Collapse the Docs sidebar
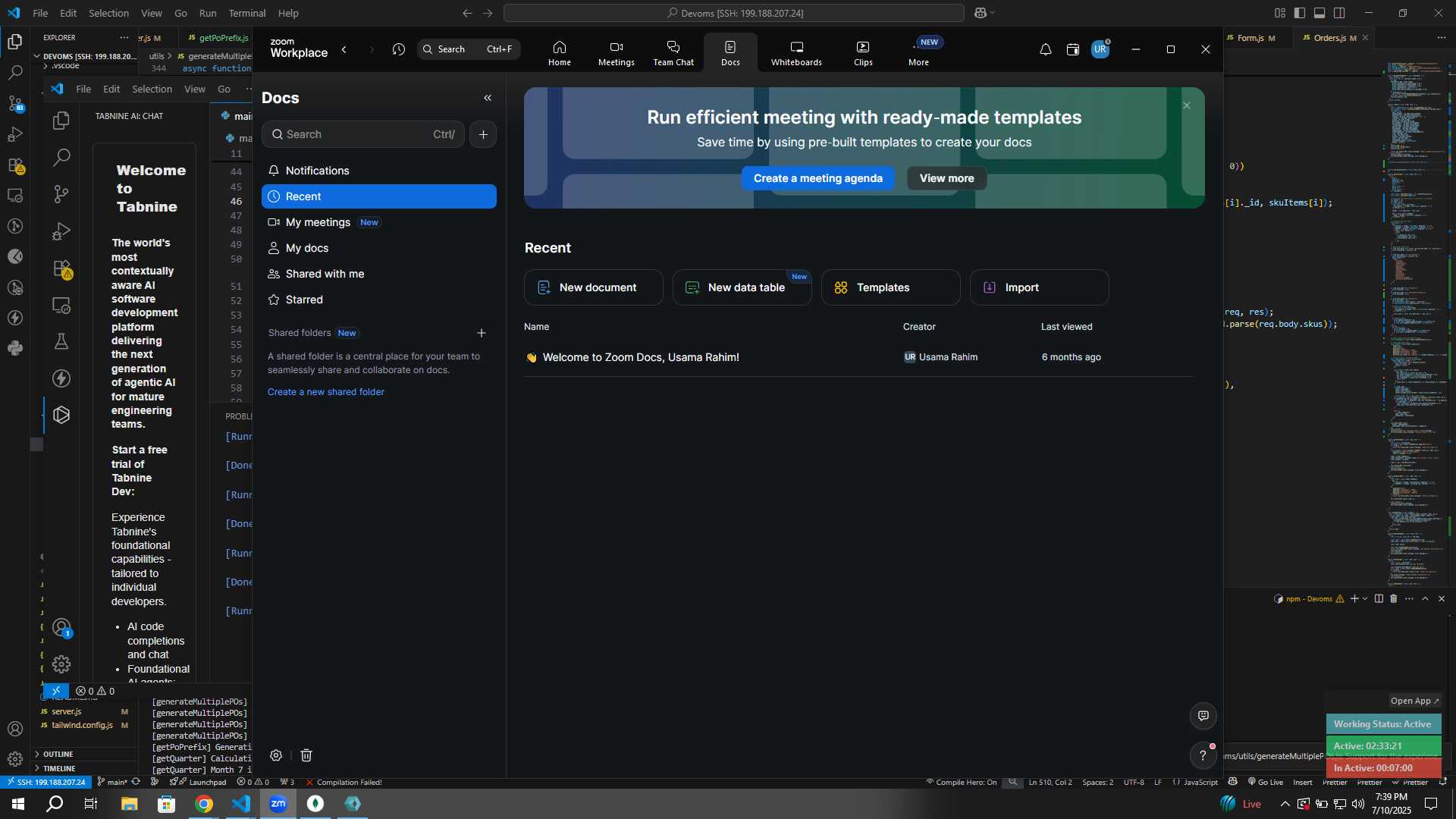Image resolution: width=1456 pixels, height=819 pixels. point(488,98)
